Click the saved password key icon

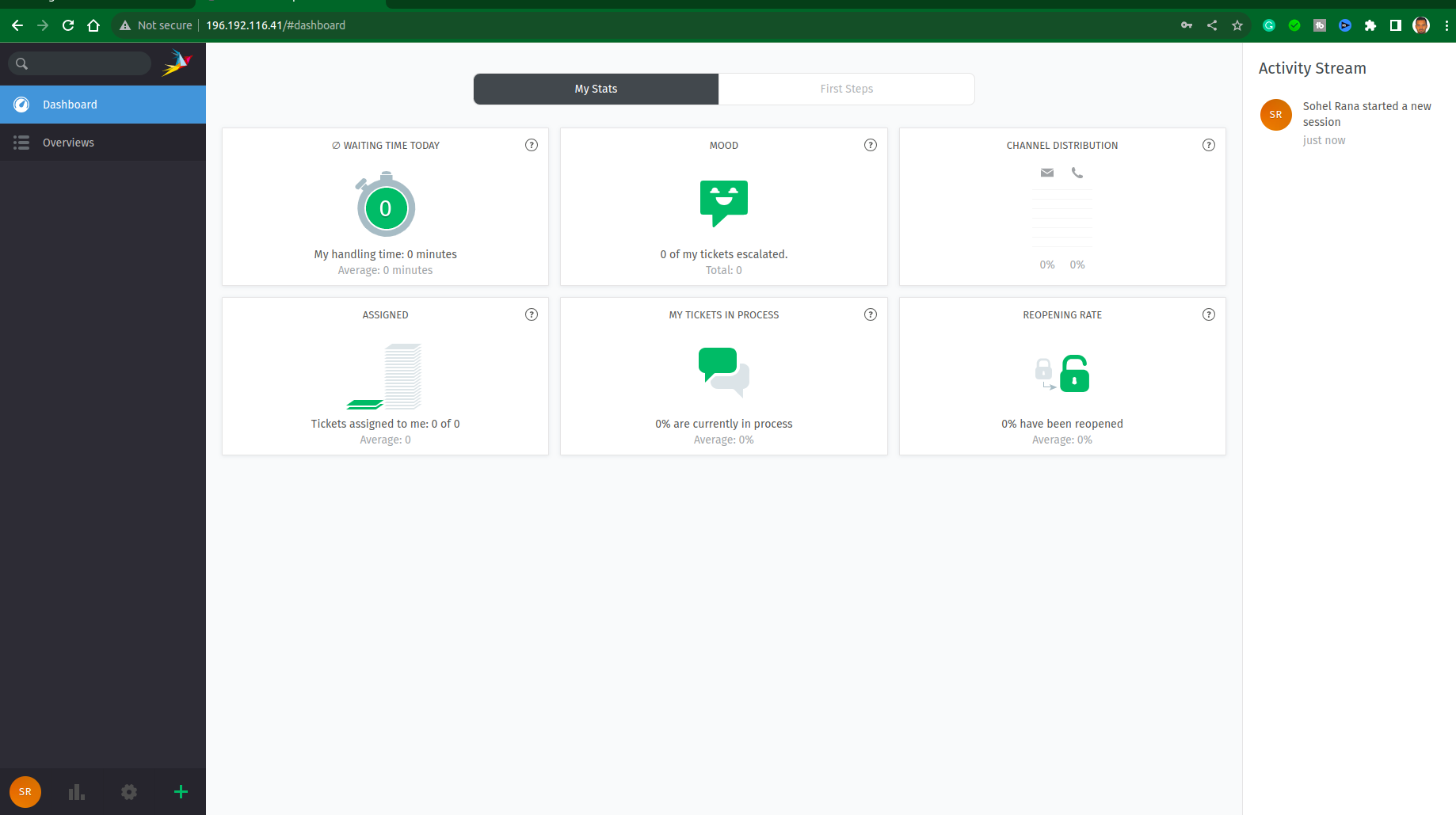click(x=1187, y=25)
